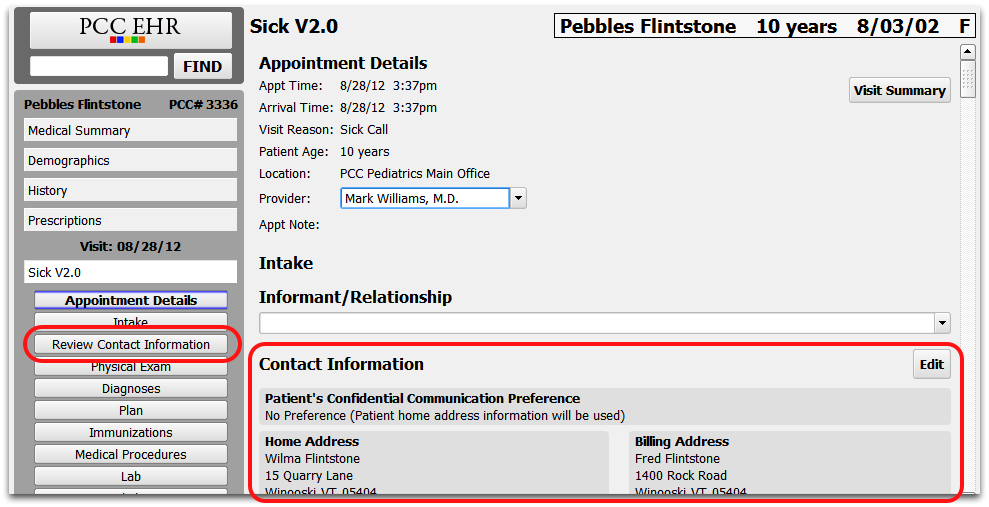Open patient History section

[131, 190]
